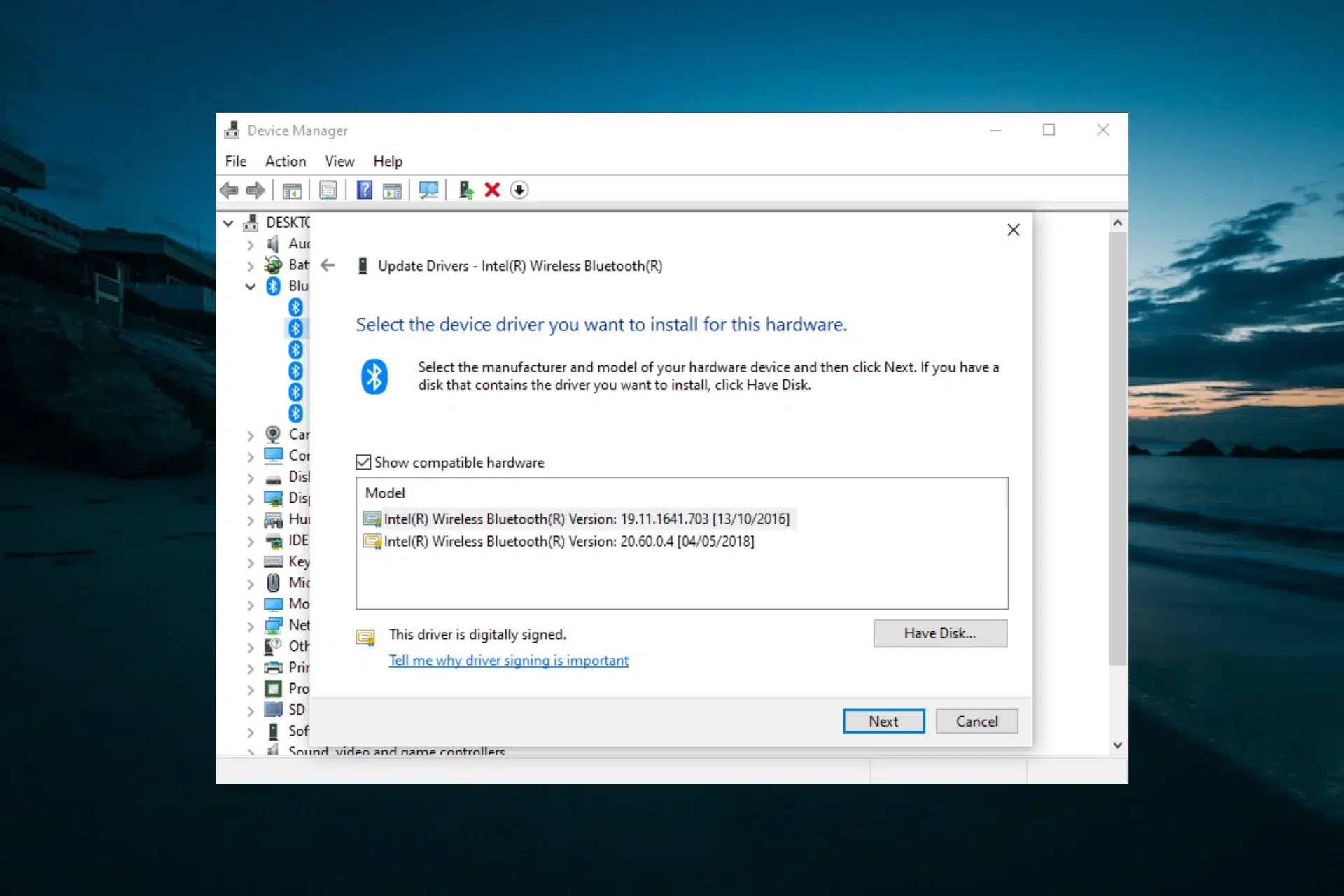The width and height of the screenshot is (1344, 896).
Task: Select the Scan for hardware changes icon
Action: pyautogui.click(x=429, y=190)
